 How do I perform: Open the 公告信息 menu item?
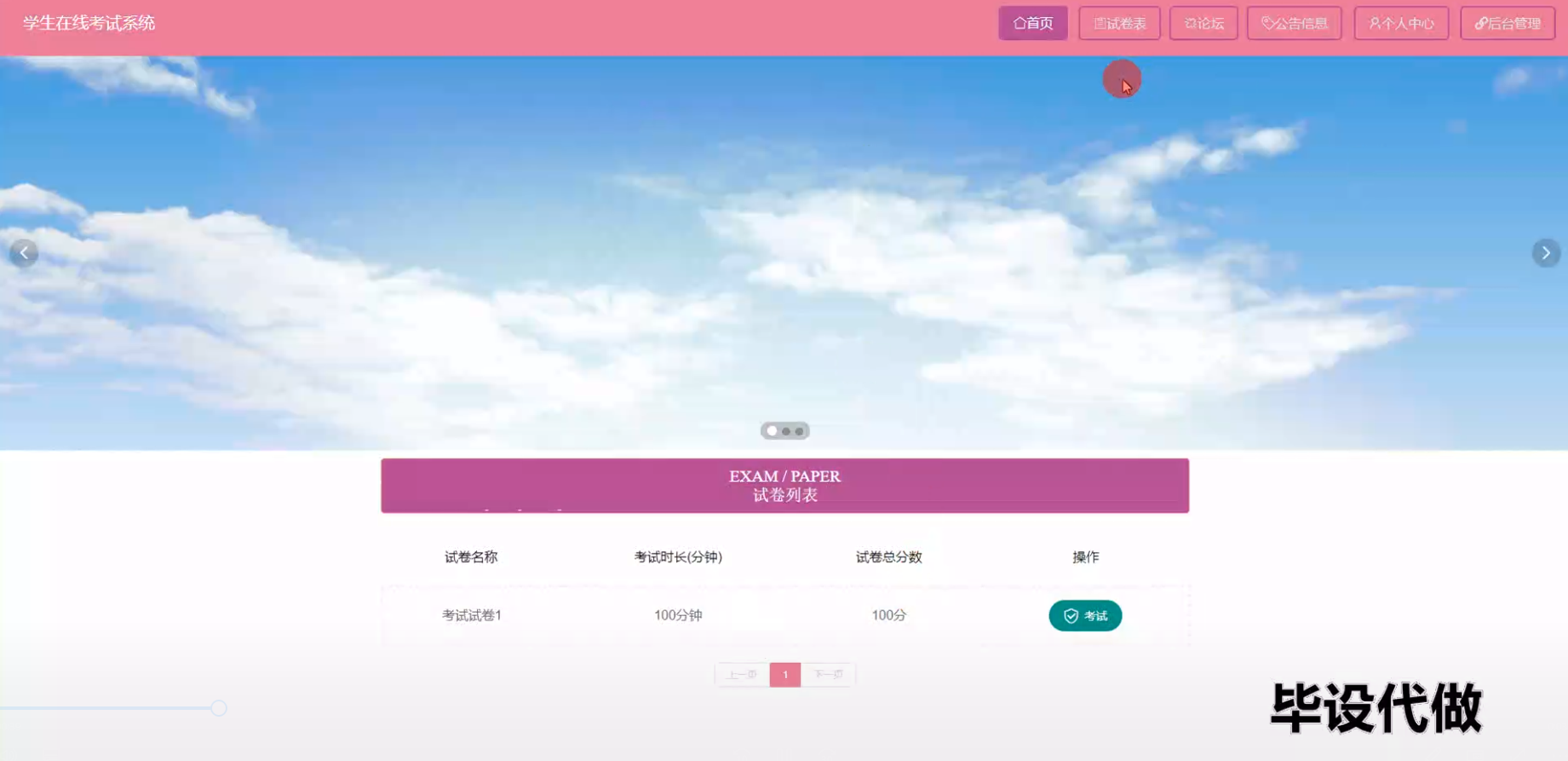click(1294, 23)
